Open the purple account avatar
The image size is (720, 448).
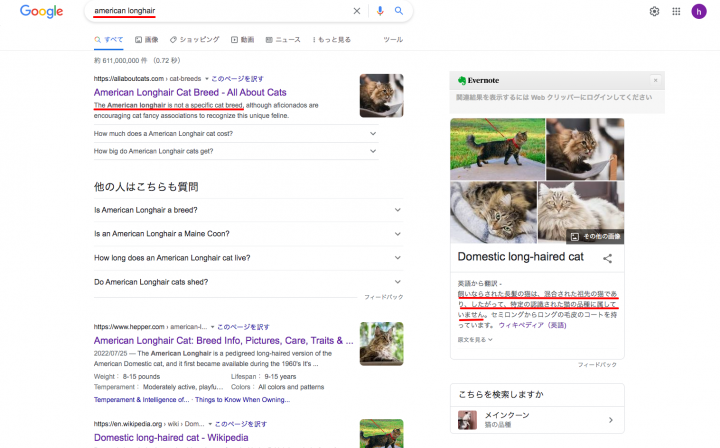point(699,11)
